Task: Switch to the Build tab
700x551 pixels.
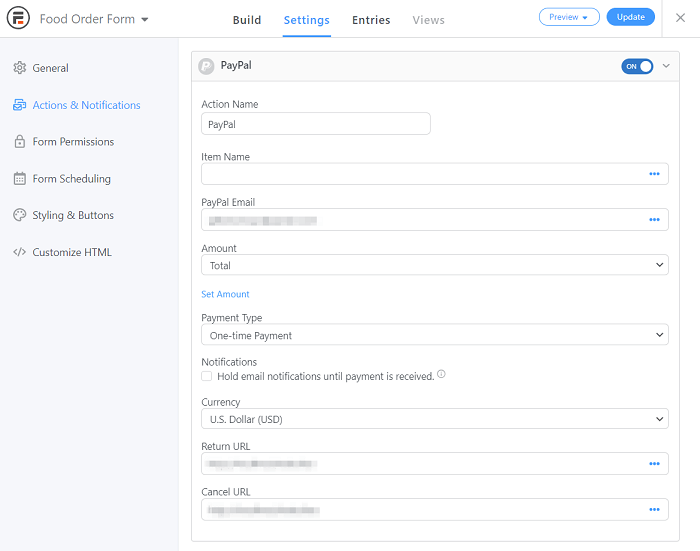Action: pyautogui.click(x=247, y=20)
